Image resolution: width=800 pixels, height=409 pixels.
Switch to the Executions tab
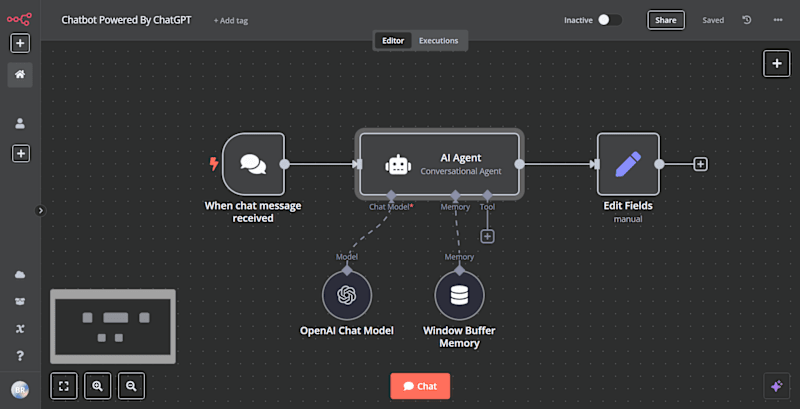point(439,41)
